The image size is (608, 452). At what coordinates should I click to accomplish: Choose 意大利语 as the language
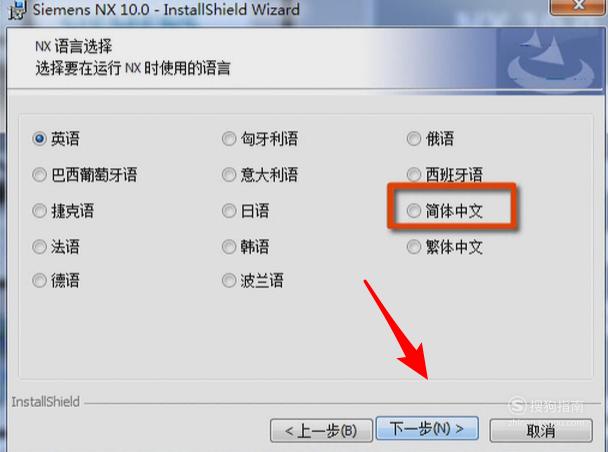[x=229, y=175]
